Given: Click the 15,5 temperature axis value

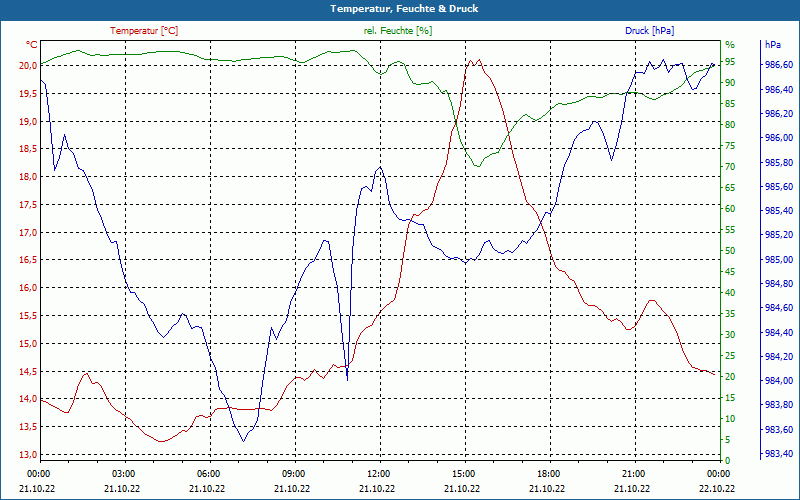Looking at the screenshot, I should [x=28, y=316].
